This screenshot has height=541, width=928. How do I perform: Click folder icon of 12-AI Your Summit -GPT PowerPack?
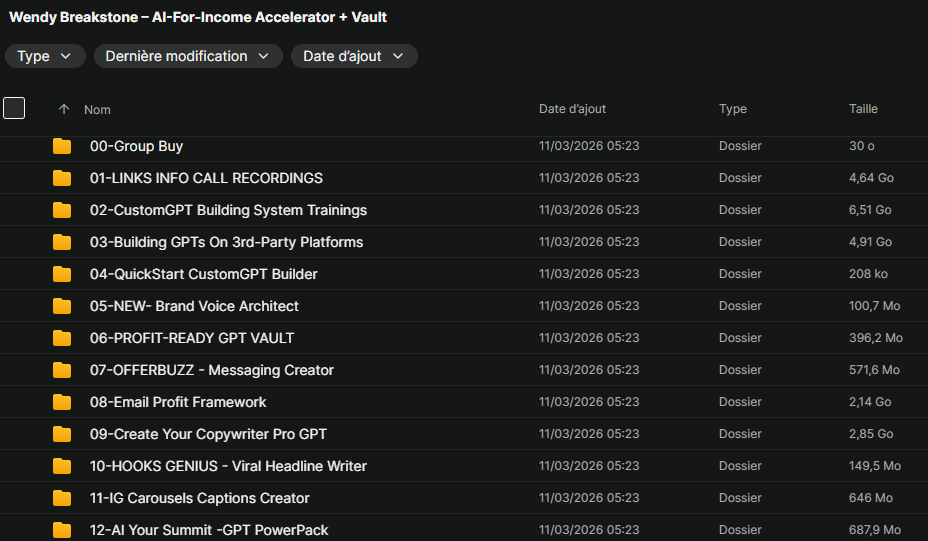62,530
